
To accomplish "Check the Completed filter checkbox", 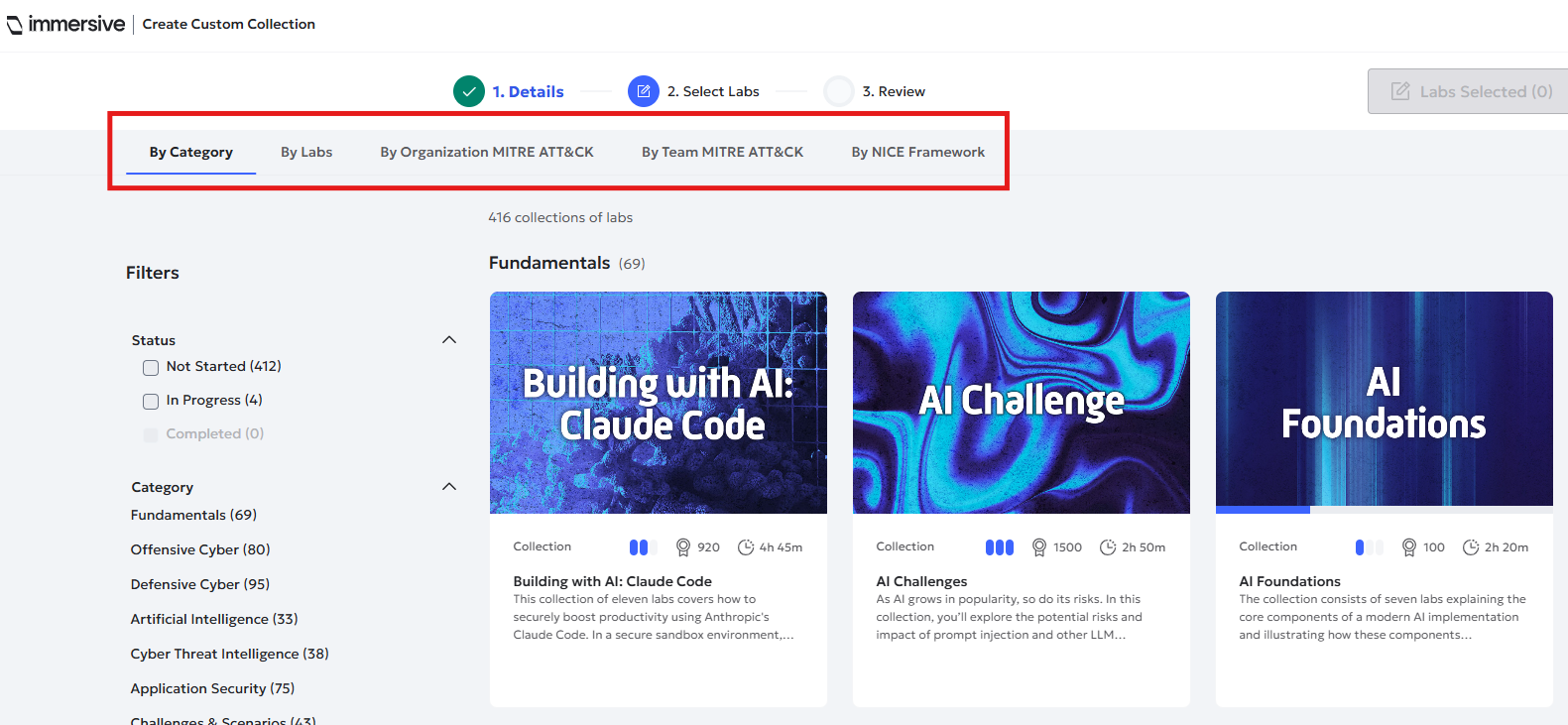I will tap(151, 435).
